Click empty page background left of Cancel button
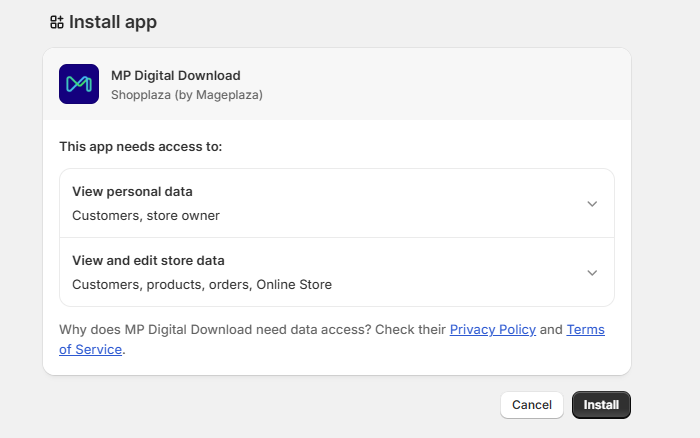700x438 pixels. point(300,405)
